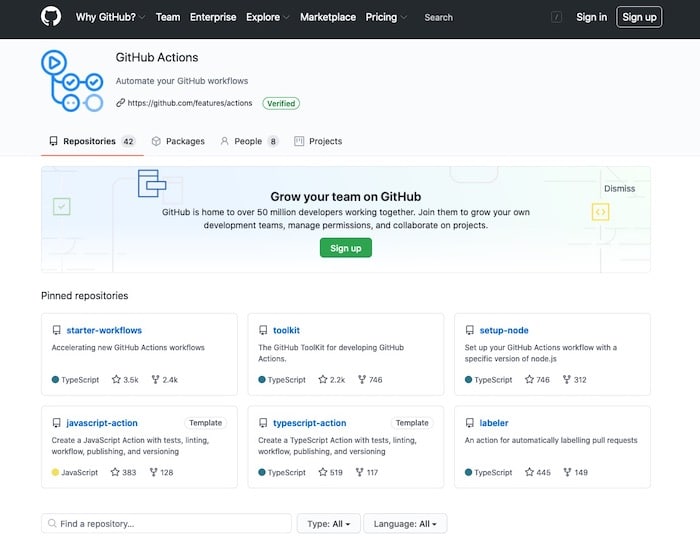Select the repo icon beside labeler
Image resolution: width=700 pixels, height=540 pixels.
point(470,423)
